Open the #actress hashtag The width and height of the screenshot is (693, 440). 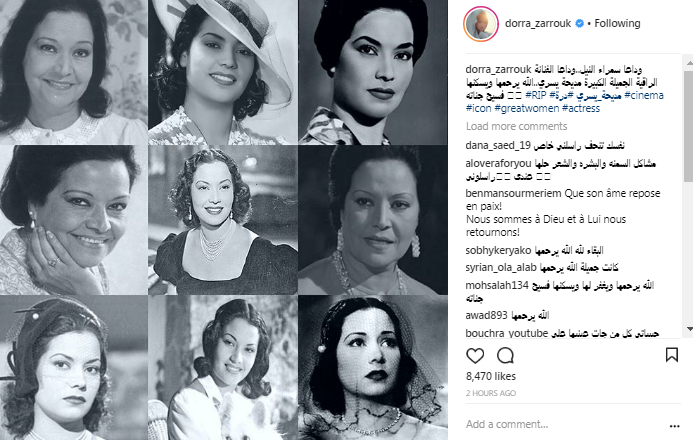(x=581, y=108)
